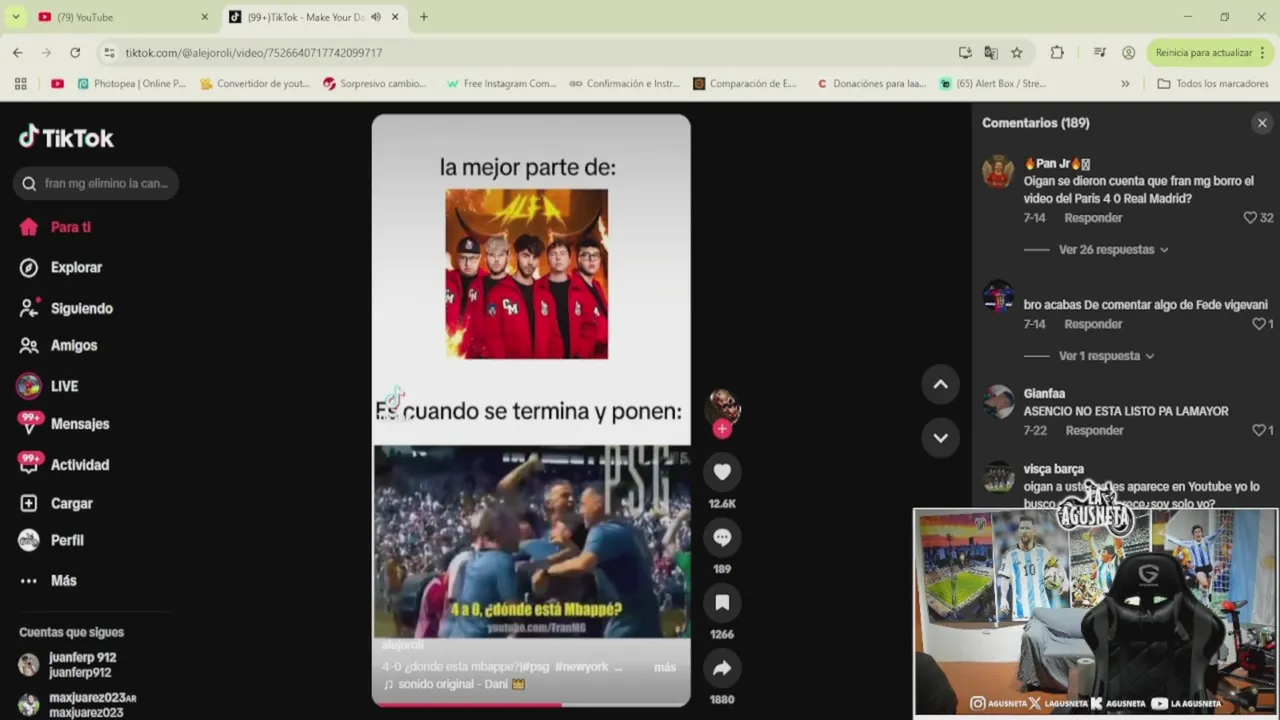Image resolution: width=1280 pixels, height=720 pixels.
Task: Open Chrome extensions puzzle icon
Action: (1057, 52)
